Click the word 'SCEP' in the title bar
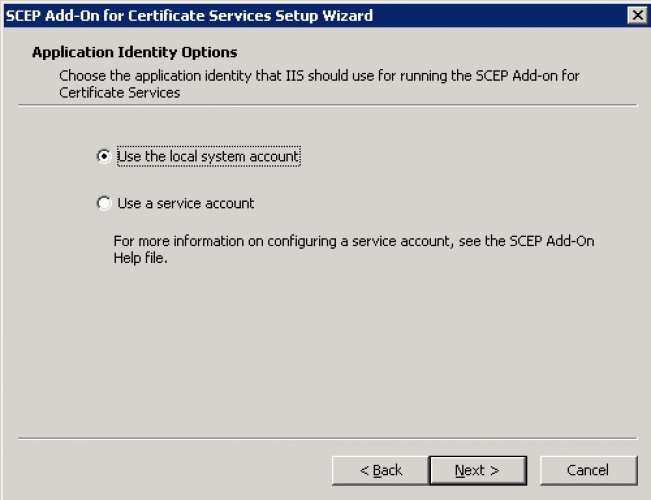651x500 pixels. coord(23,15)
